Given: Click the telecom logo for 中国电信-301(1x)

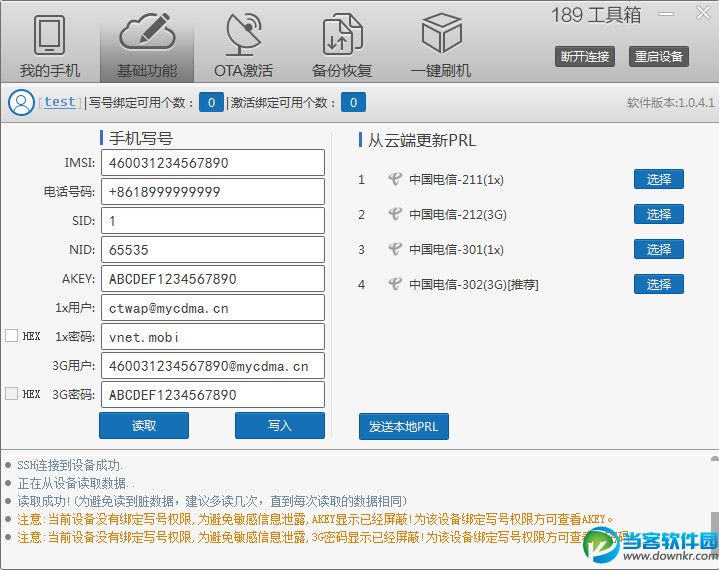Looking at the screenshot, I should tap(395, 249).
